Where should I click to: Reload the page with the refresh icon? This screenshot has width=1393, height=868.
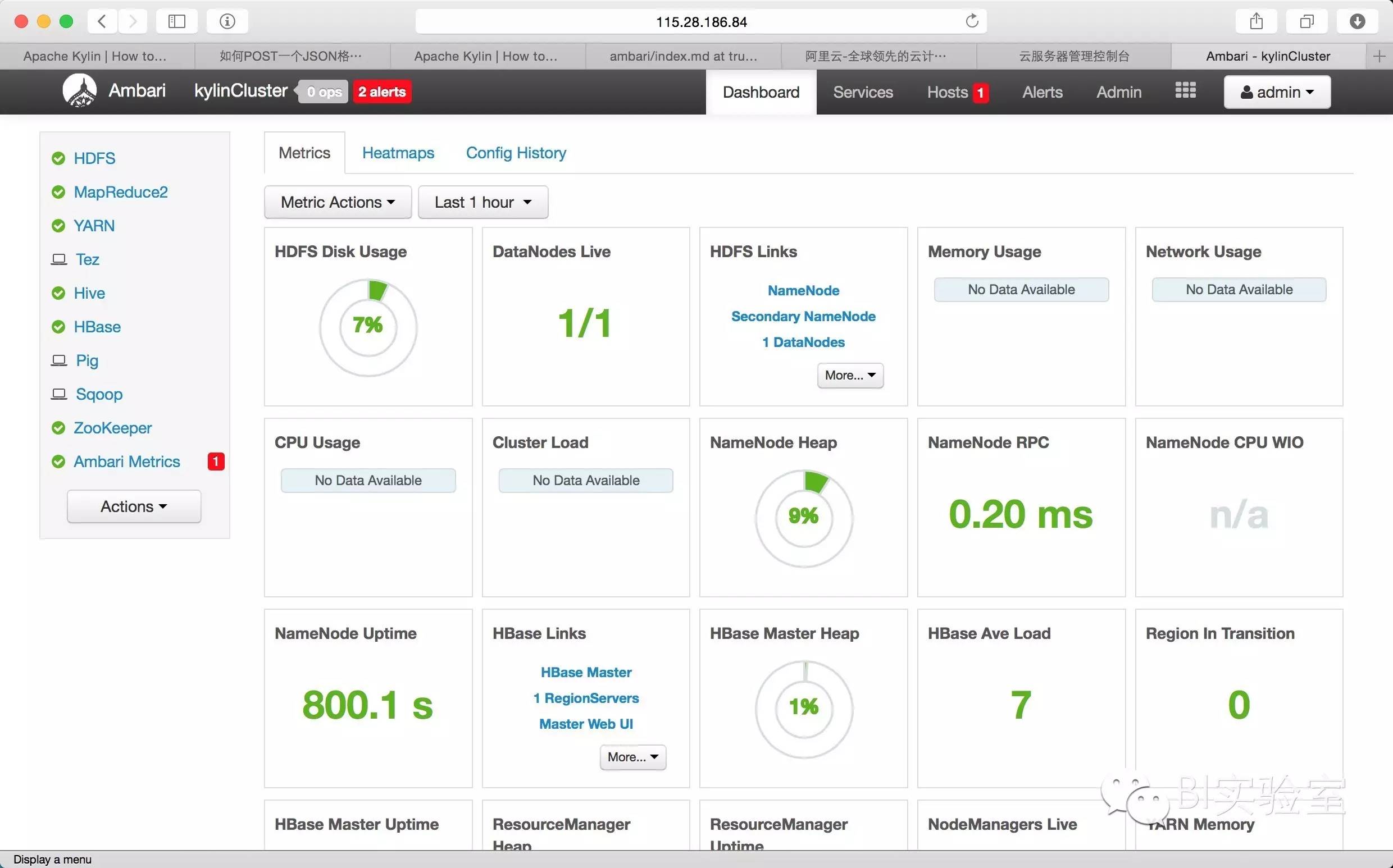click(972, 21)
